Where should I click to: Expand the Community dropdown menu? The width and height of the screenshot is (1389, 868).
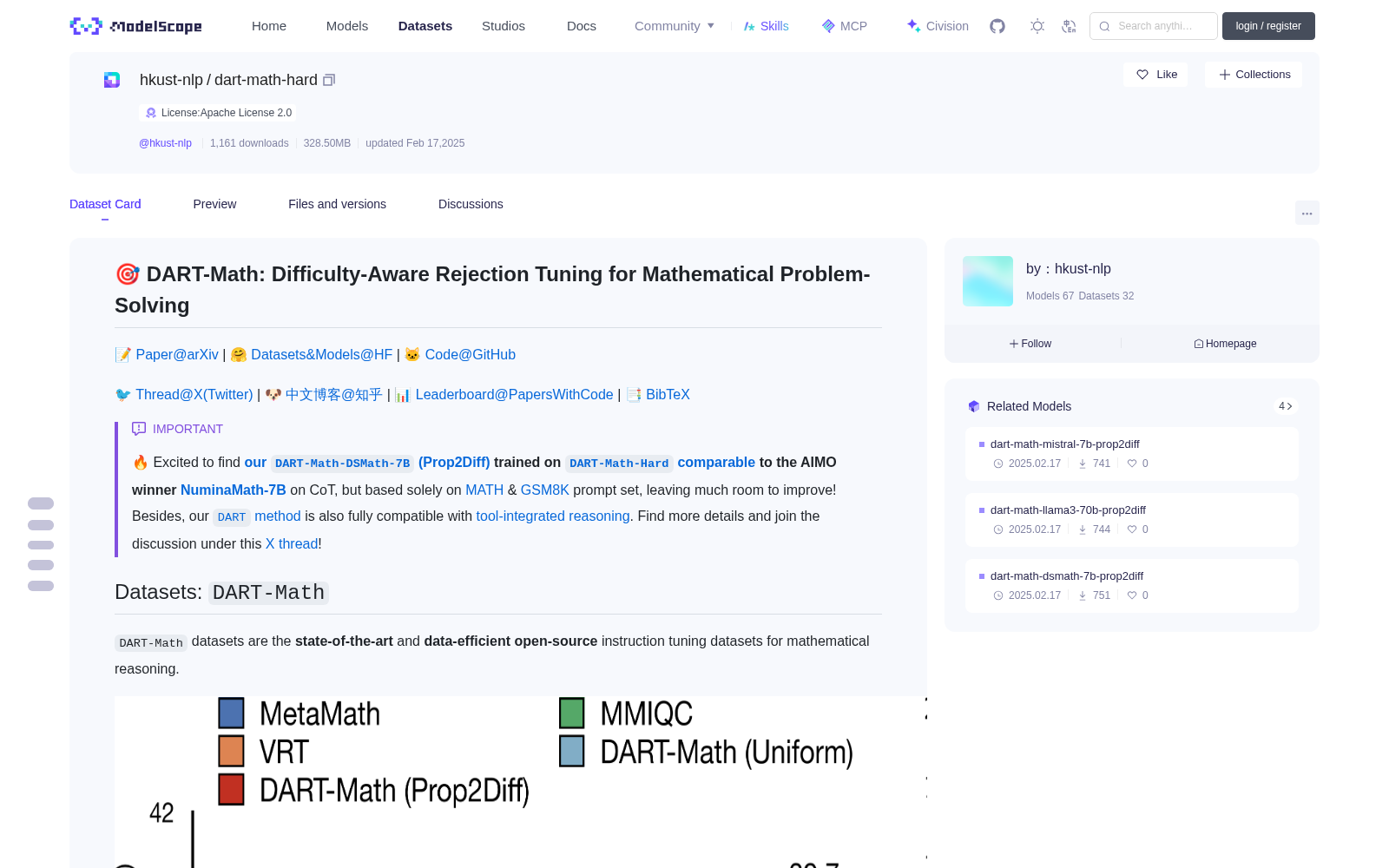(675, 26)
